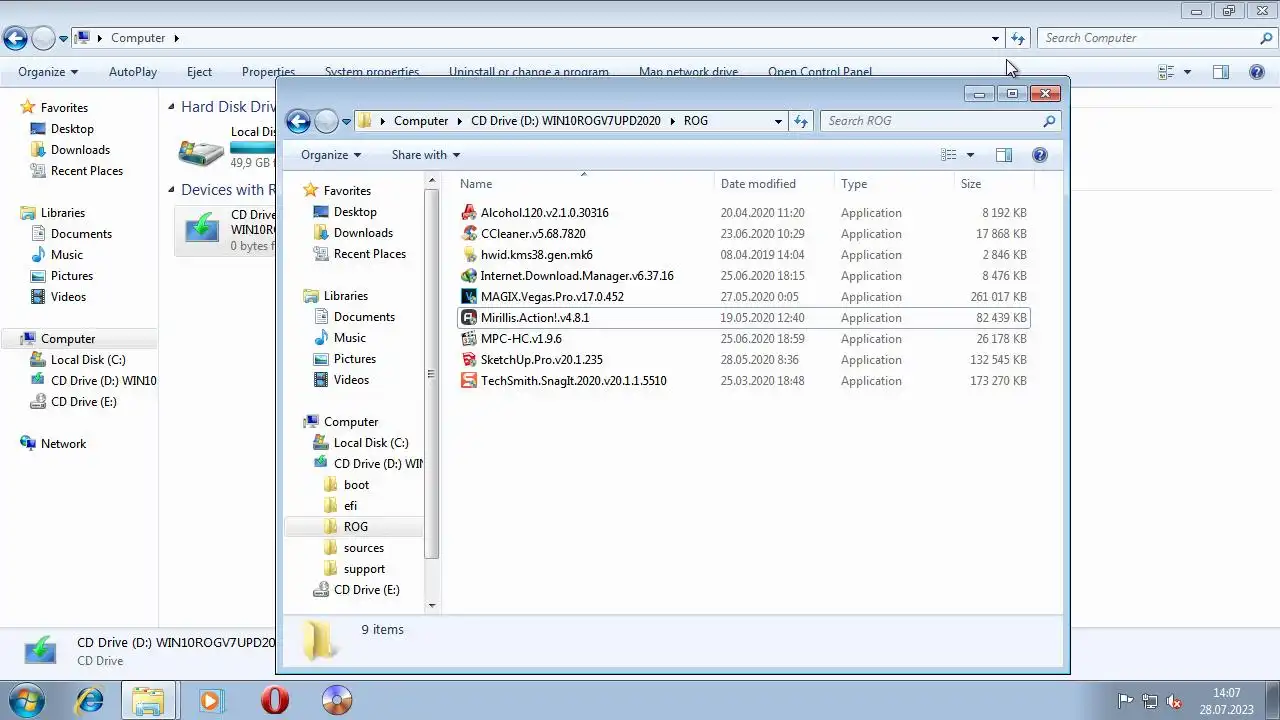Open help in the ROG window
Screen dimensions: 1280x720
pyautogui.click(x=1040, y=155)
